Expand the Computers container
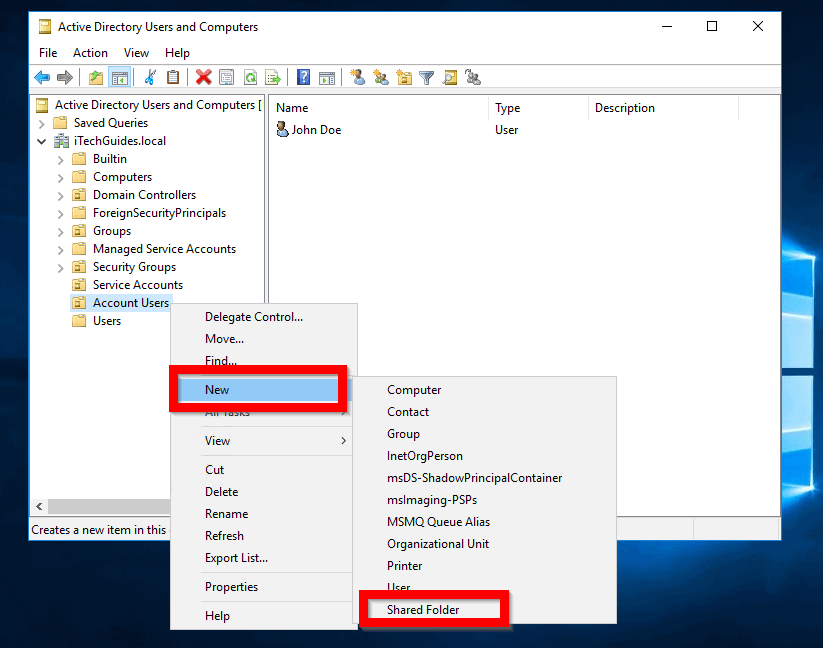The image size is (823, 648). tap(60, 178)
